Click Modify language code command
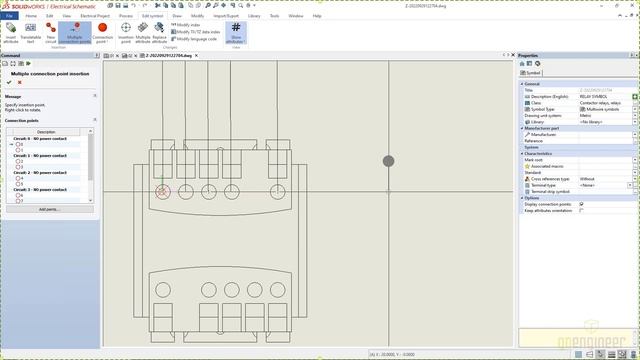 point(194,39)
